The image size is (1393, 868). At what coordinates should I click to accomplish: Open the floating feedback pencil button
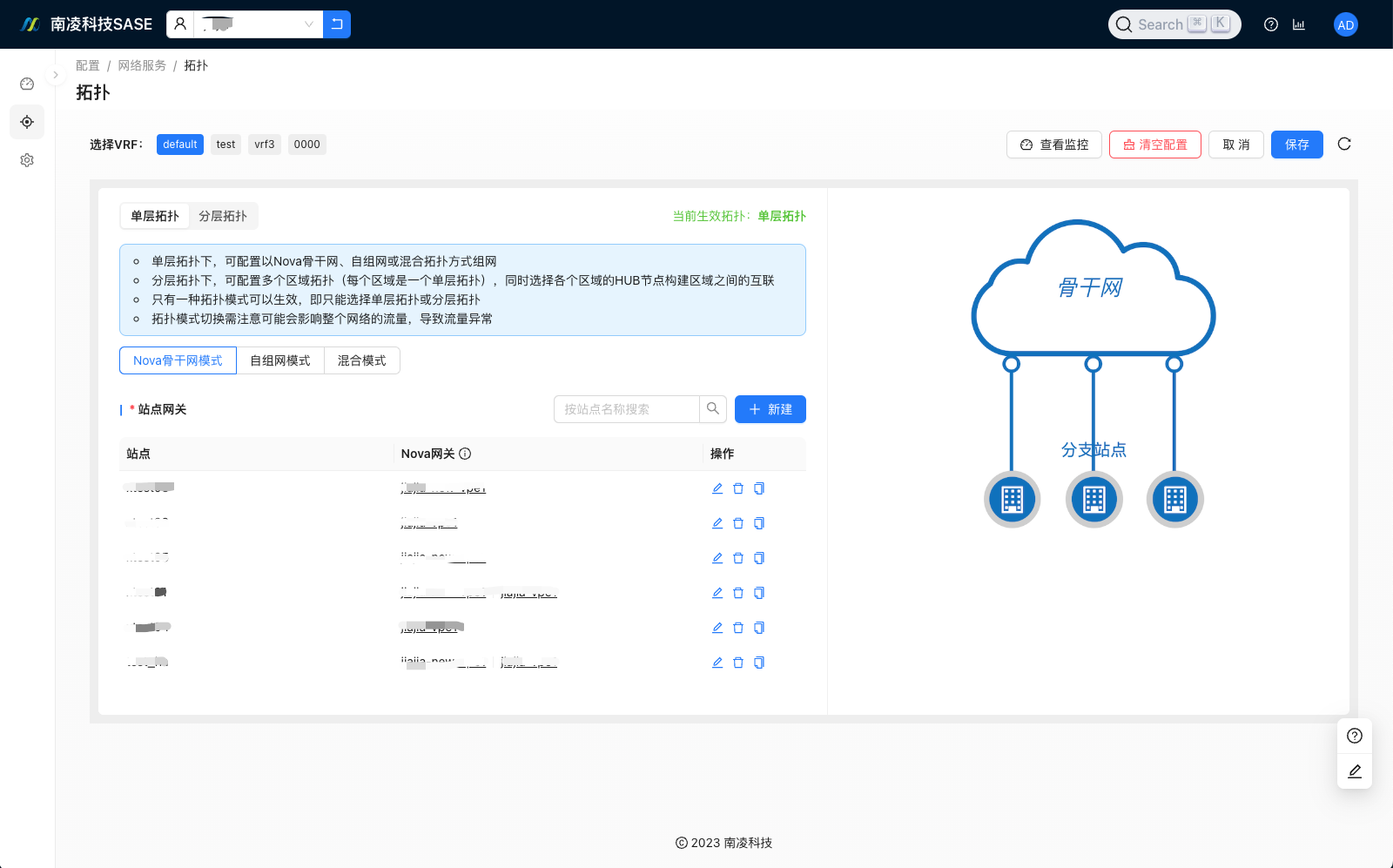(1355, 771)
